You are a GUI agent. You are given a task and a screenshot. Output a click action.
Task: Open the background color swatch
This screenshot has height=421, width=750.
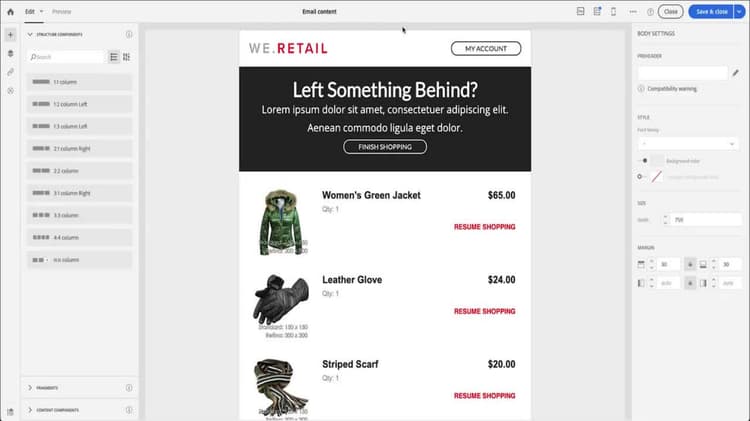click(x=658, y=161)
